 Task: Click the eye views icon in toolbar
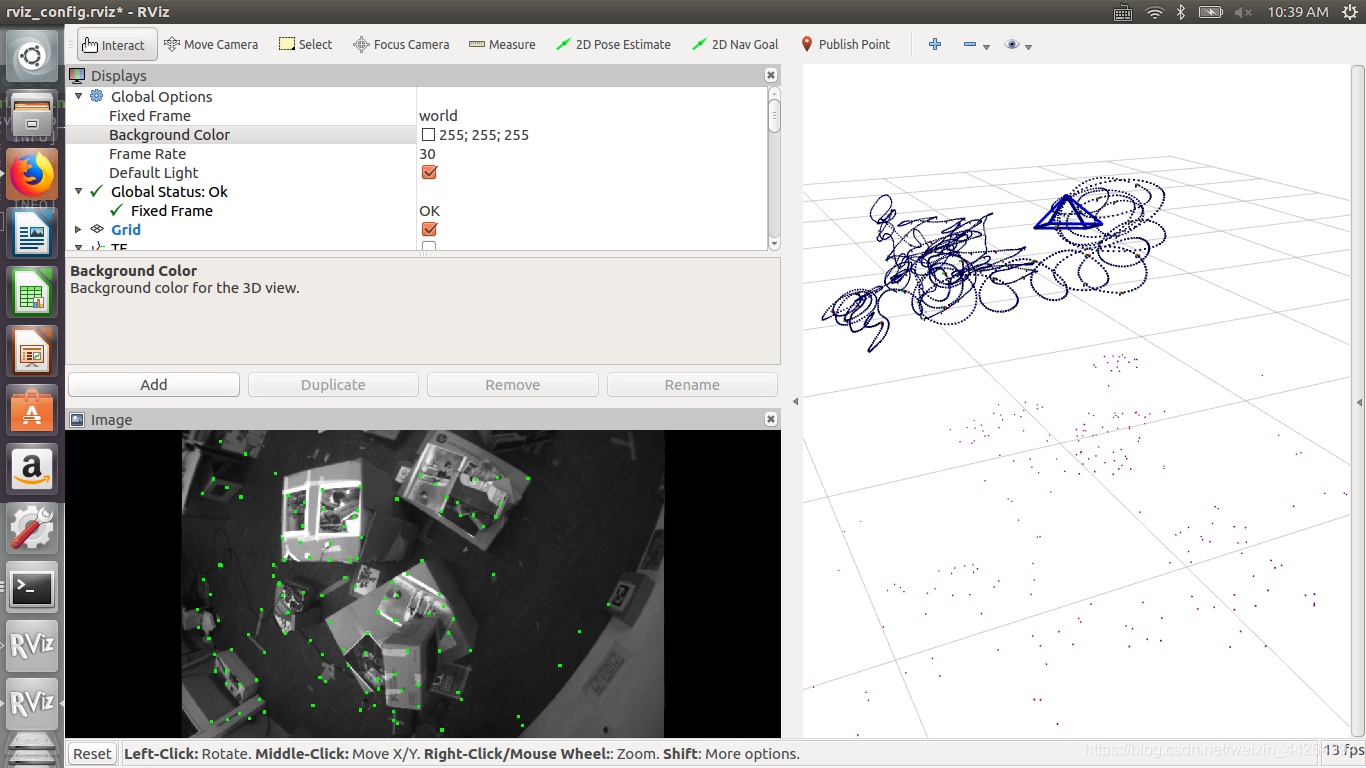pos(1012,45)
